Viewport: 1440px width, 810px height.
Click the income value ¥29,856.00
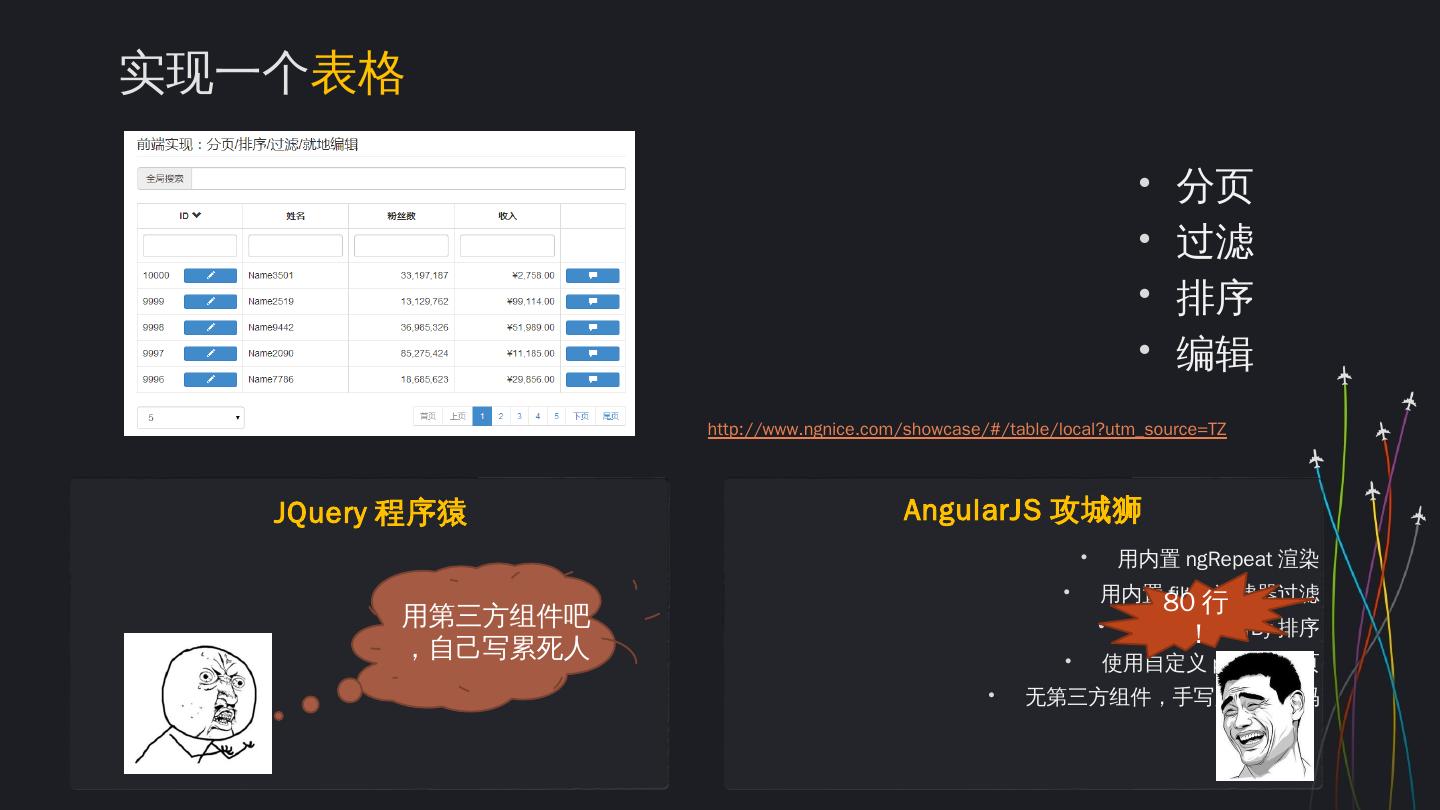(x=530, y=380)
